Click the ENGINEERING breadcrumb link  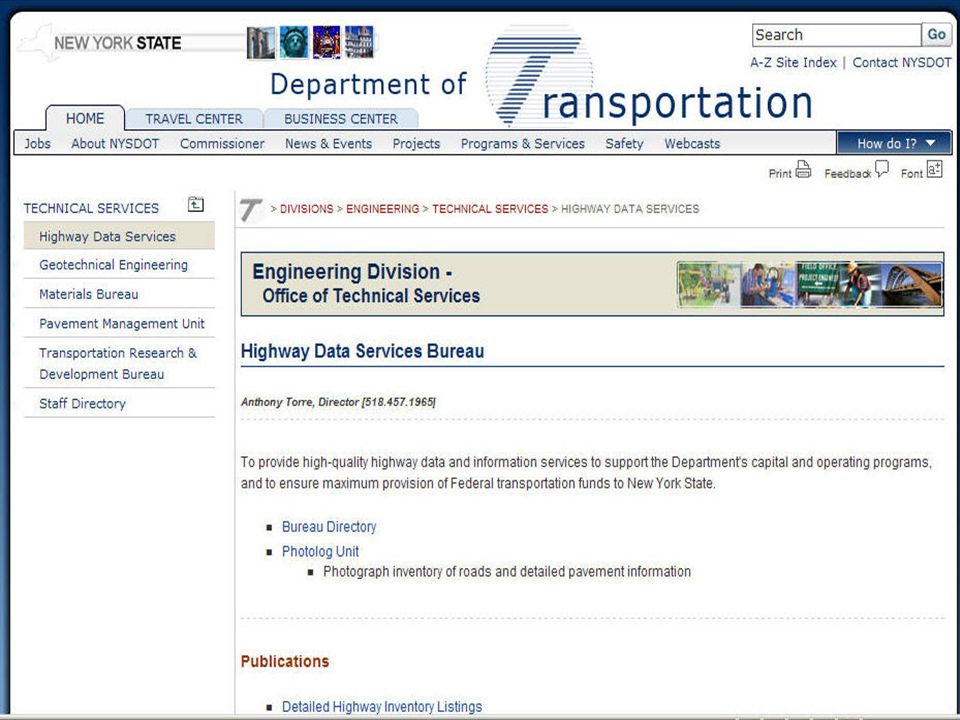[383, 209]
